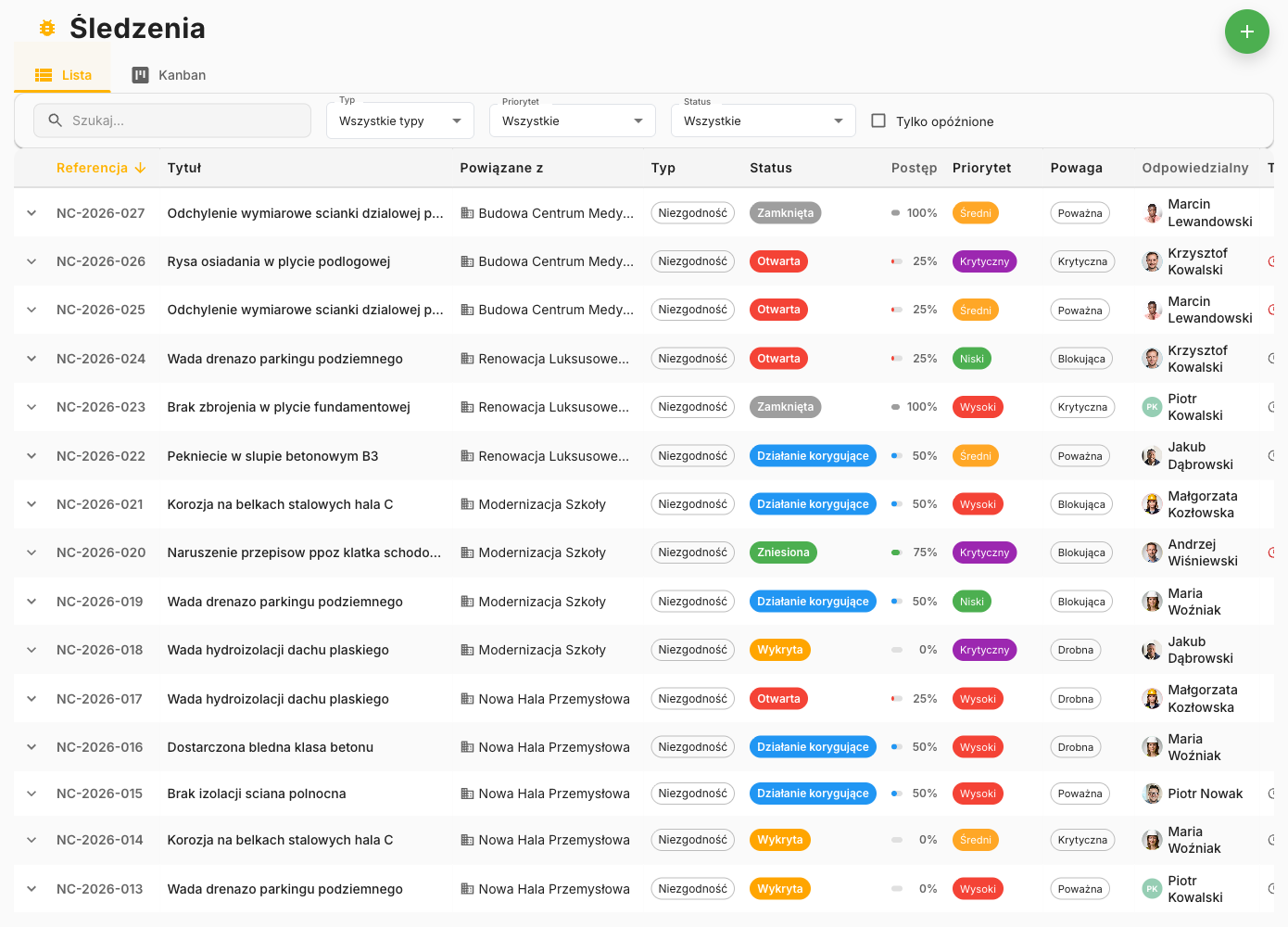1288x927 pixels.
Task: Click the 75% progress bar on NC-2026-020
Action: pos(896,552)
